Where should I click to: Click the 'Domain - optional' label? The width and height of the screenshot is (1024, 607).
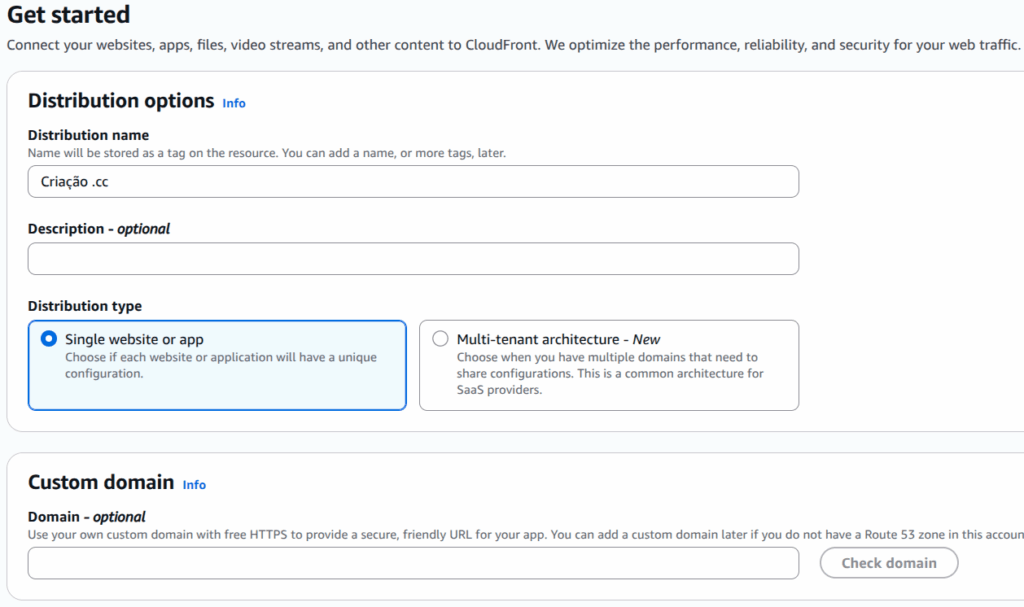87,517
